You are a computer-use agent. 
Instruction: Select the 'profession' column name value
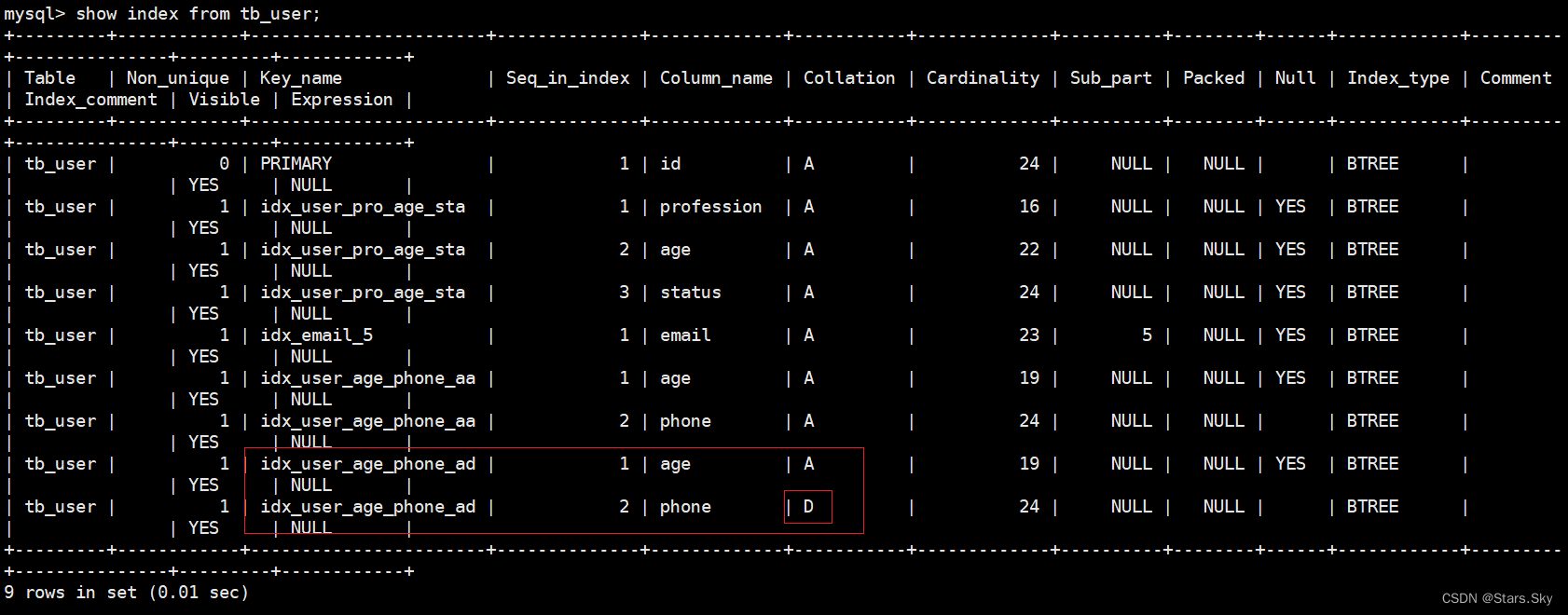click(711, 207)
